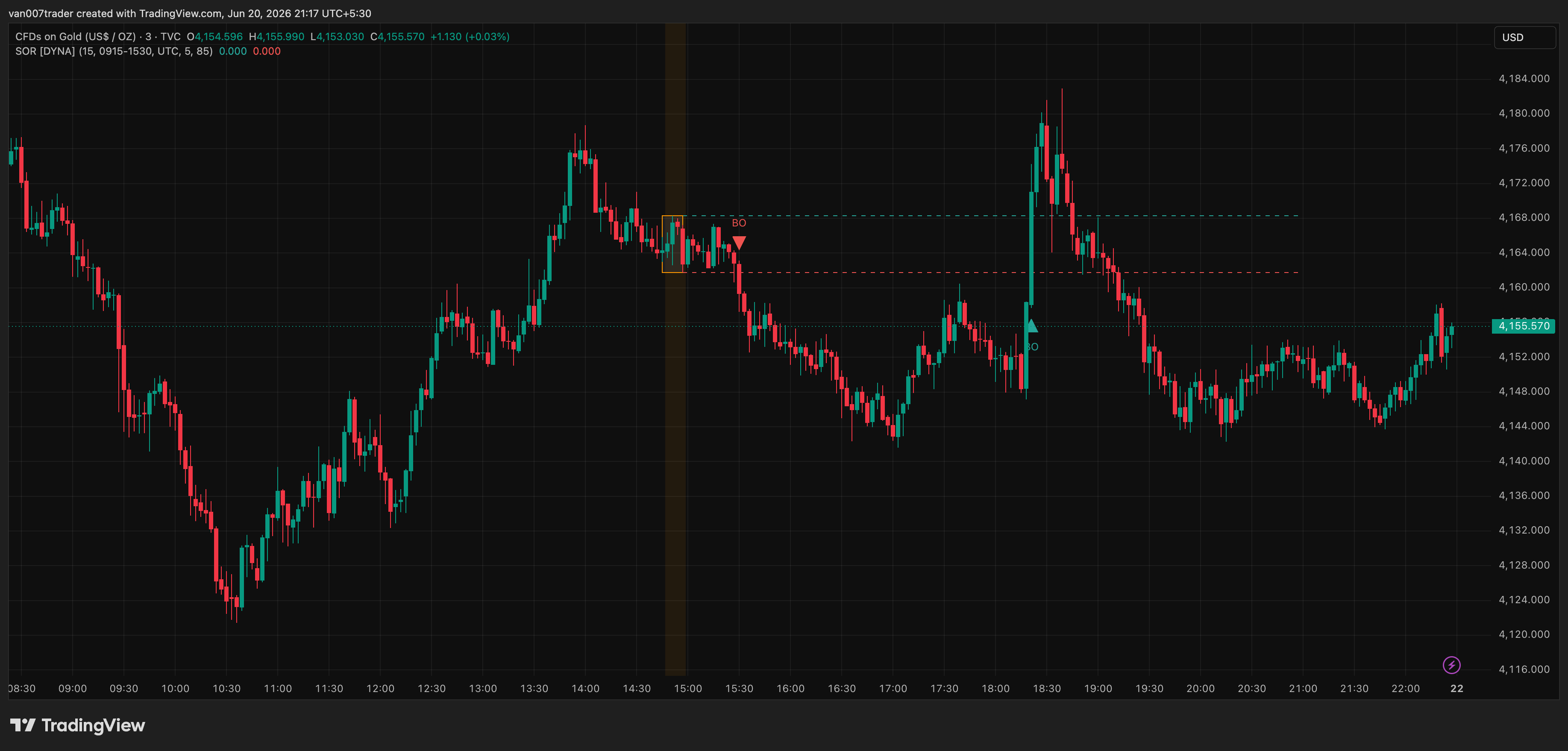The width and height of the screenshot is (1568, 751).
Task: Click the USD currency button
Action: click(1525, 37)
